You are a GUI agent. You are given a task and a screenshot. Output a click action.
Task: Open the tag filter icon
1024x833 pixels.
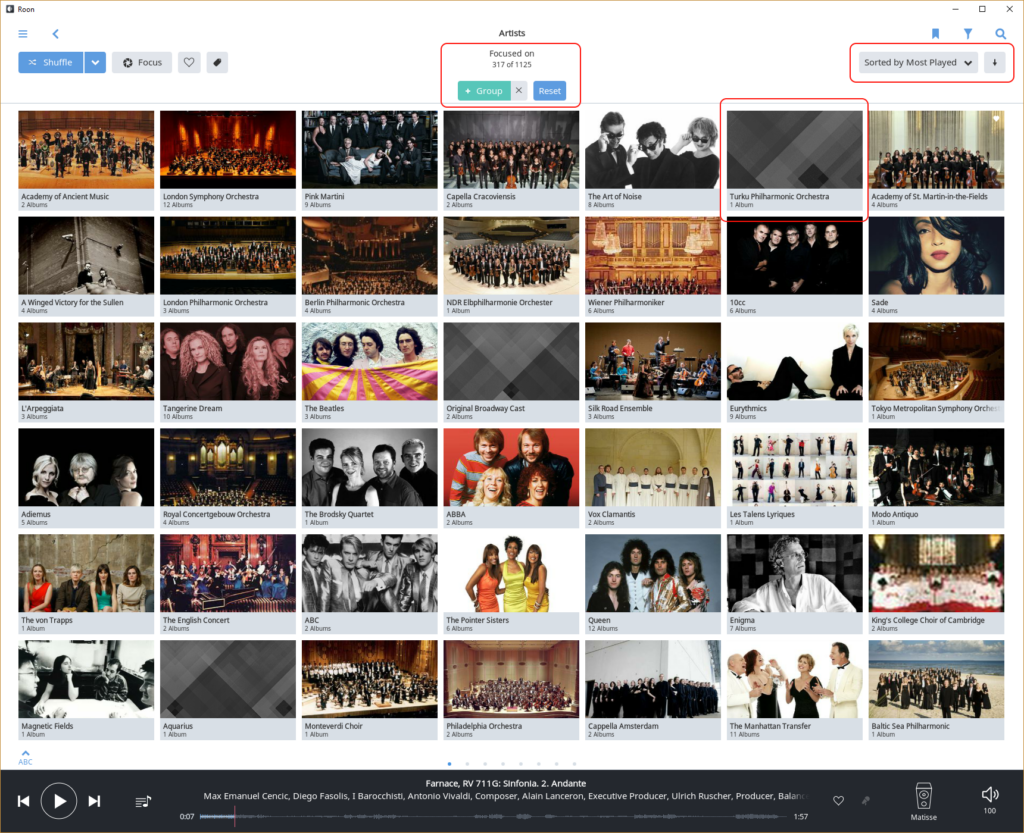pyautogui.click(x=217, y=63)
